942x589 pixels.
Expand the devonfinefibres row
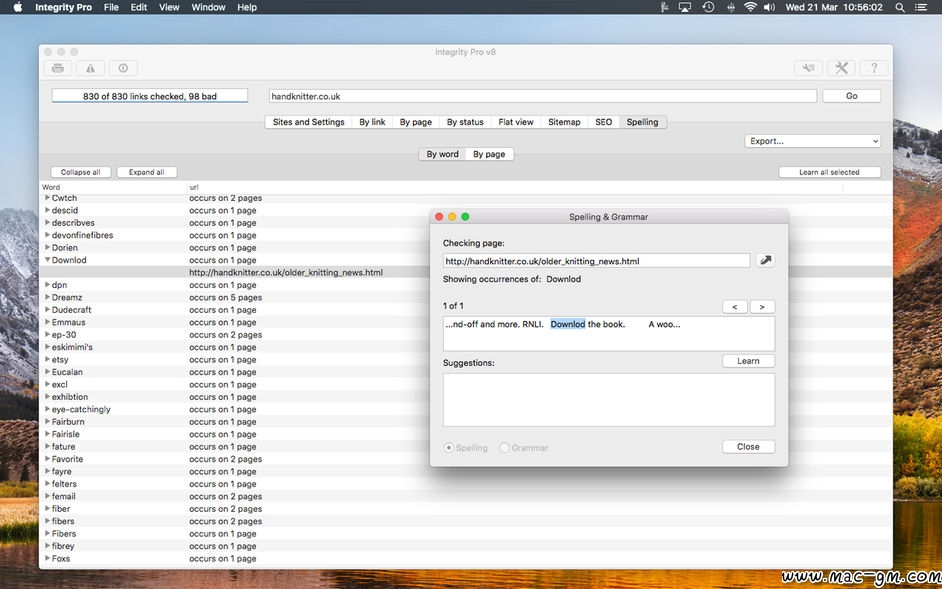pyautogui.click(x=47, y=235)
